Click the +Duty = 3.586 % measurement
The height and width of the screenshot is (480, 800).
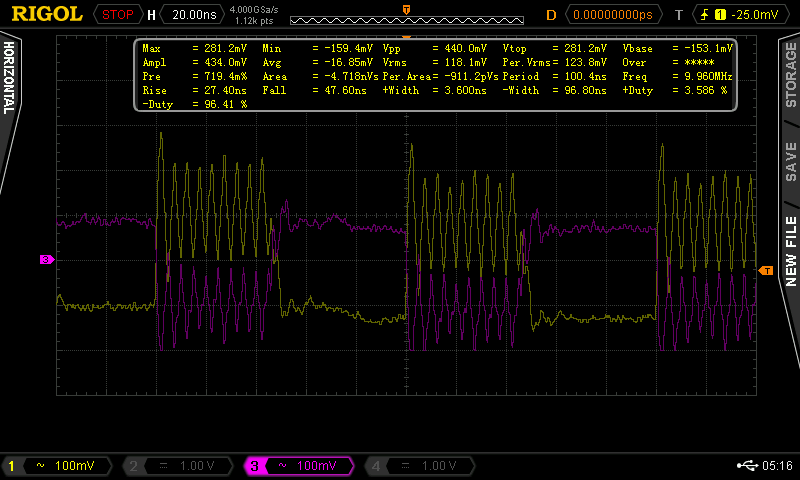(x=674, y=90)
